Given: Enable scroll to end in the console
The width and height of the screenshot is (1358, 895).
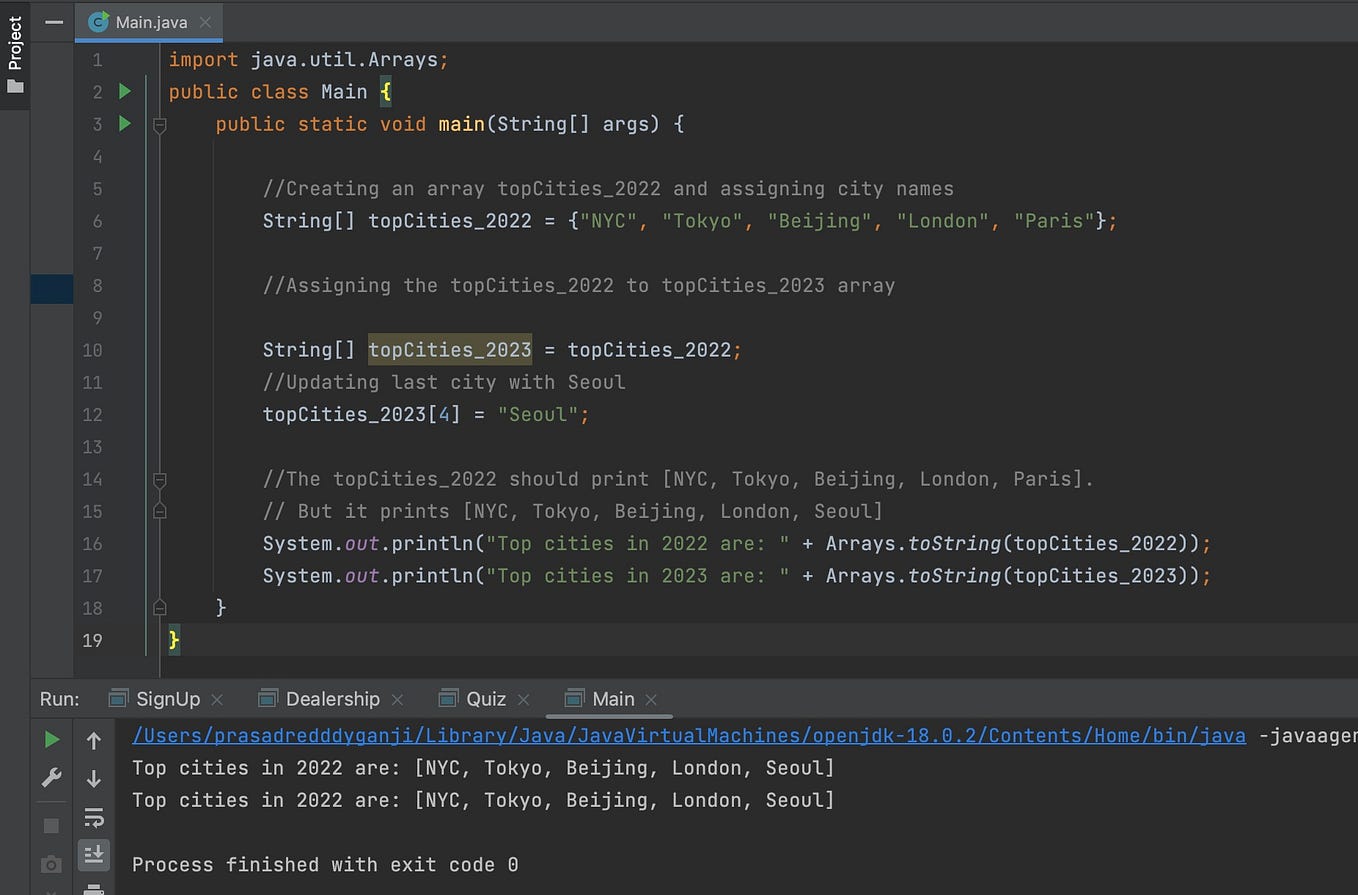Looking at the screenshot, I should (x=94, y=855).
